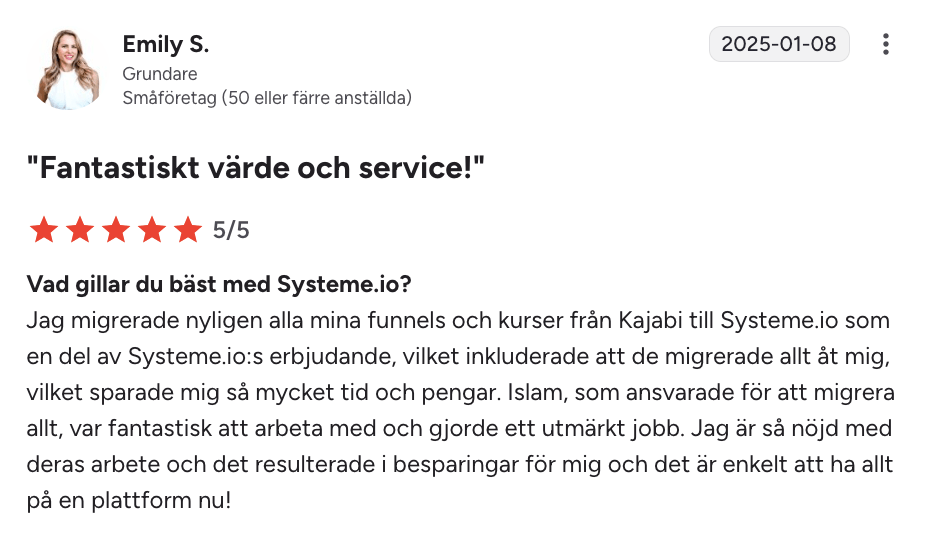Click the second red rating star
This screenshot has width=930, height=533.
(x=80, y=231)
